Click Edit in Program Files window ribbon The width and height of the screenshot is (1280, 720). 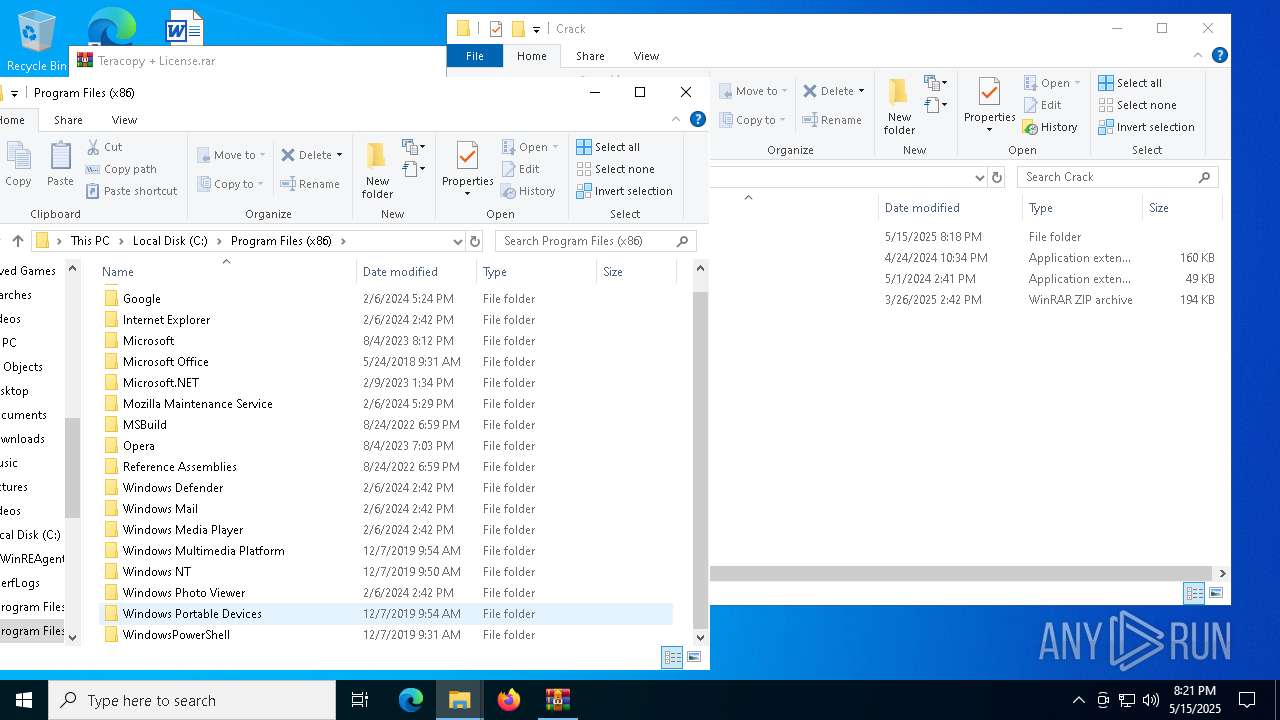click(520, 169)
